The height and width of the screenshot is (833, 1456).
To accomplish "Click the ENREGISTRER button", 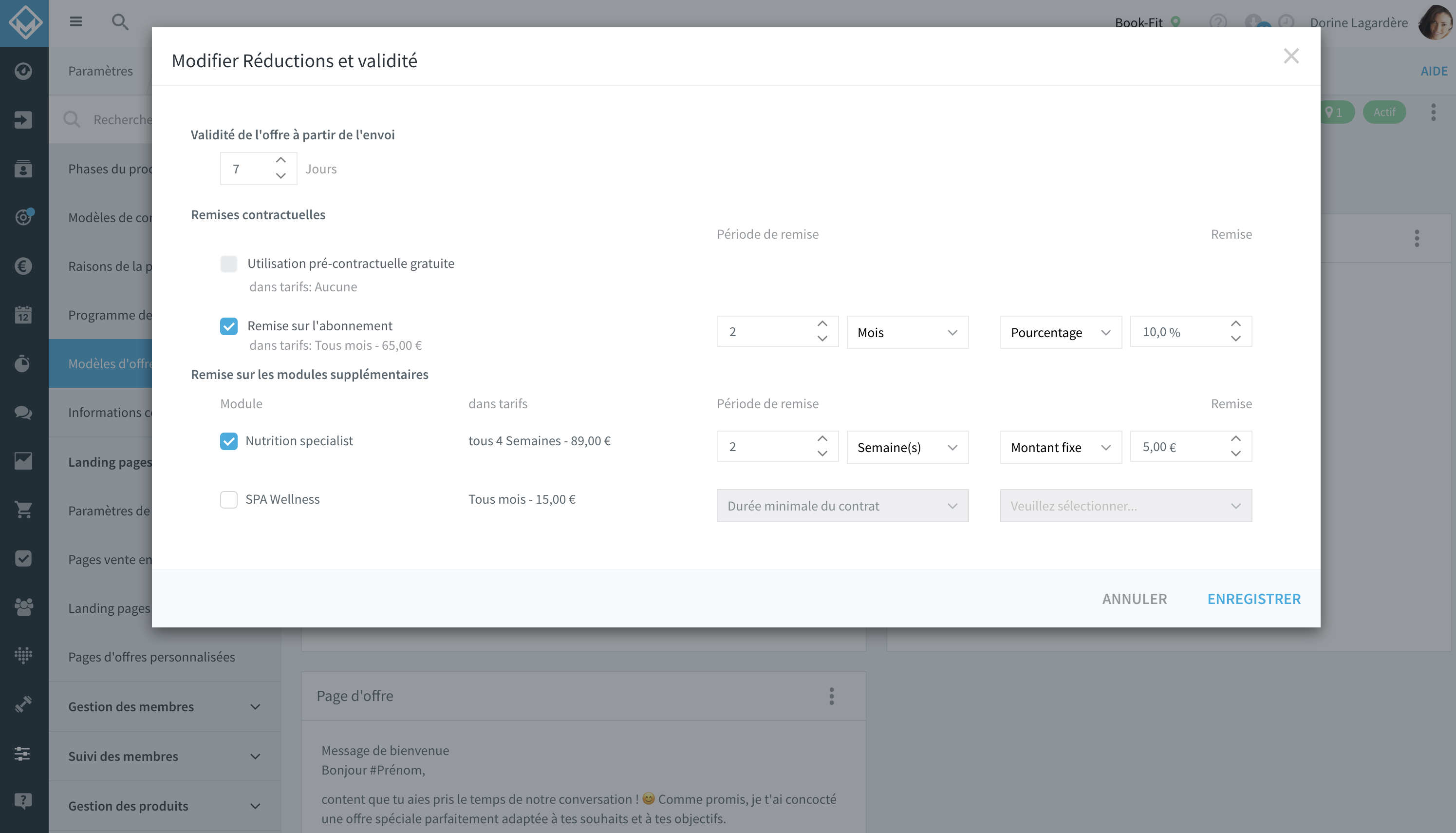I will tap(1254, 599).
